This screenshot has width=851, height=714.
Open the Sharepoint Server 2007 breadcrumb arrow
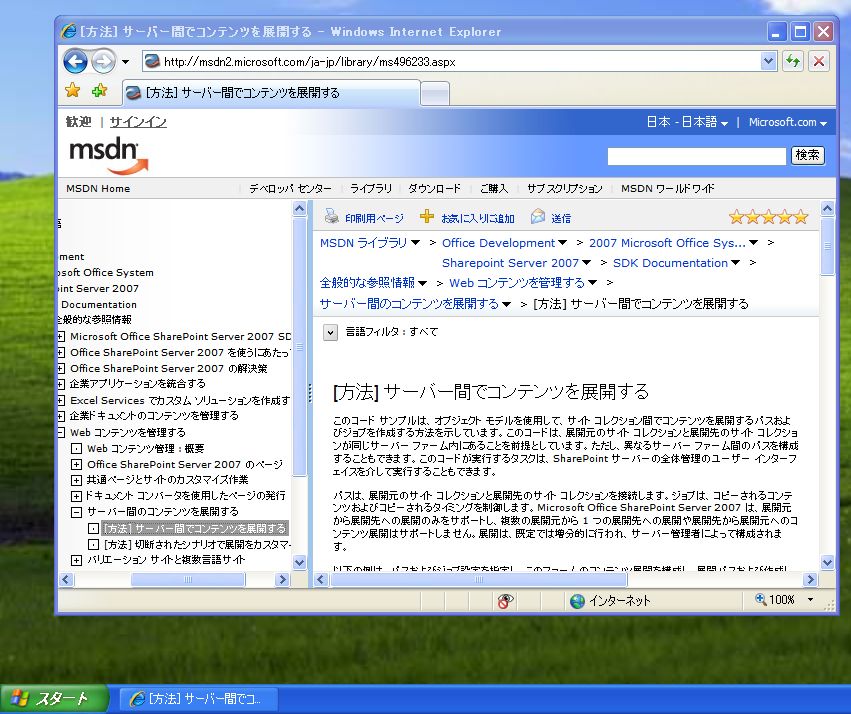click(x=586, y=263)
